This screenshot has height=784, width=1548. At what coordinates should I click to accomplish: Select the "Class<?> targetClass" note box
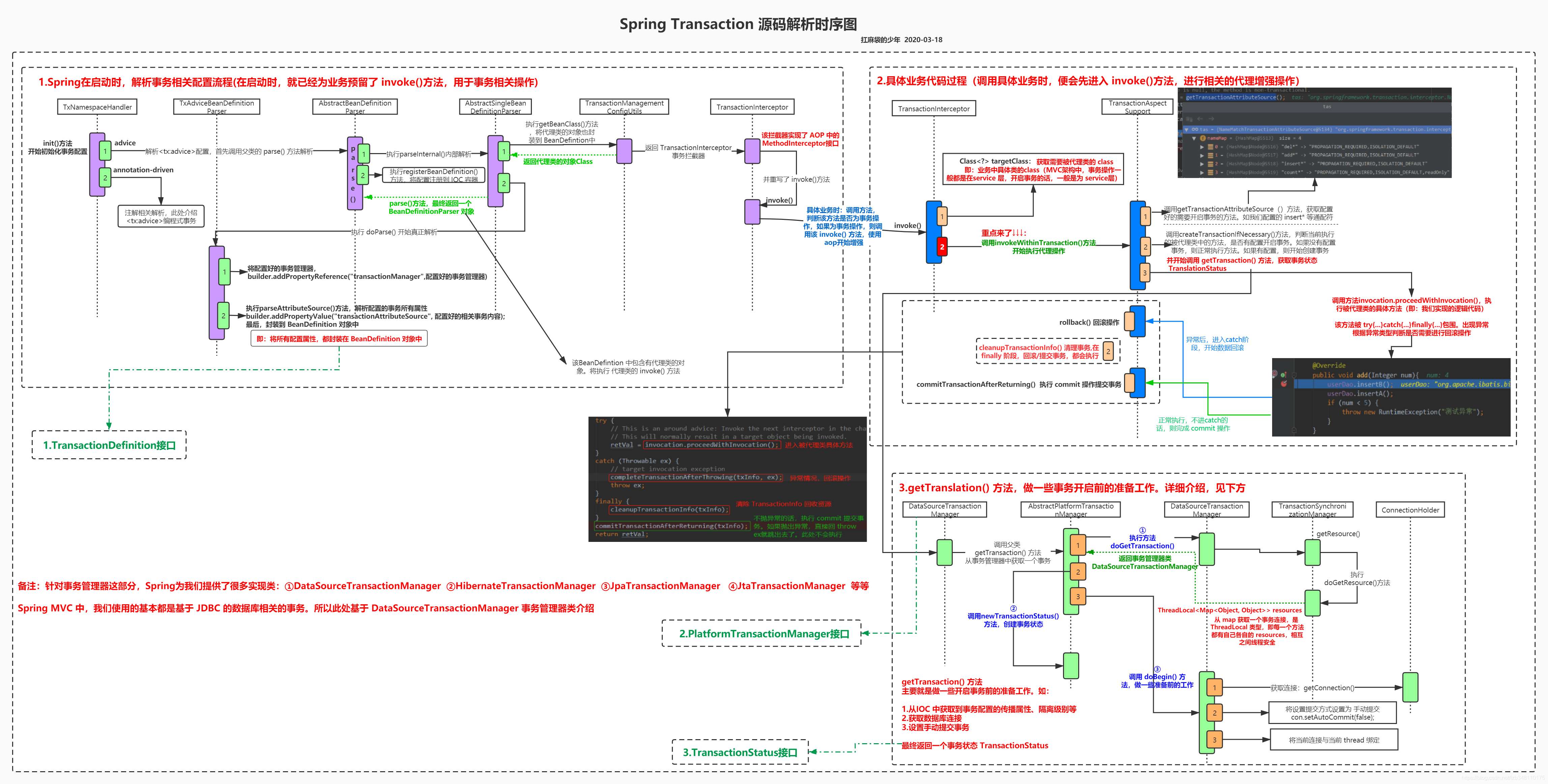[x=1034, y=169]
